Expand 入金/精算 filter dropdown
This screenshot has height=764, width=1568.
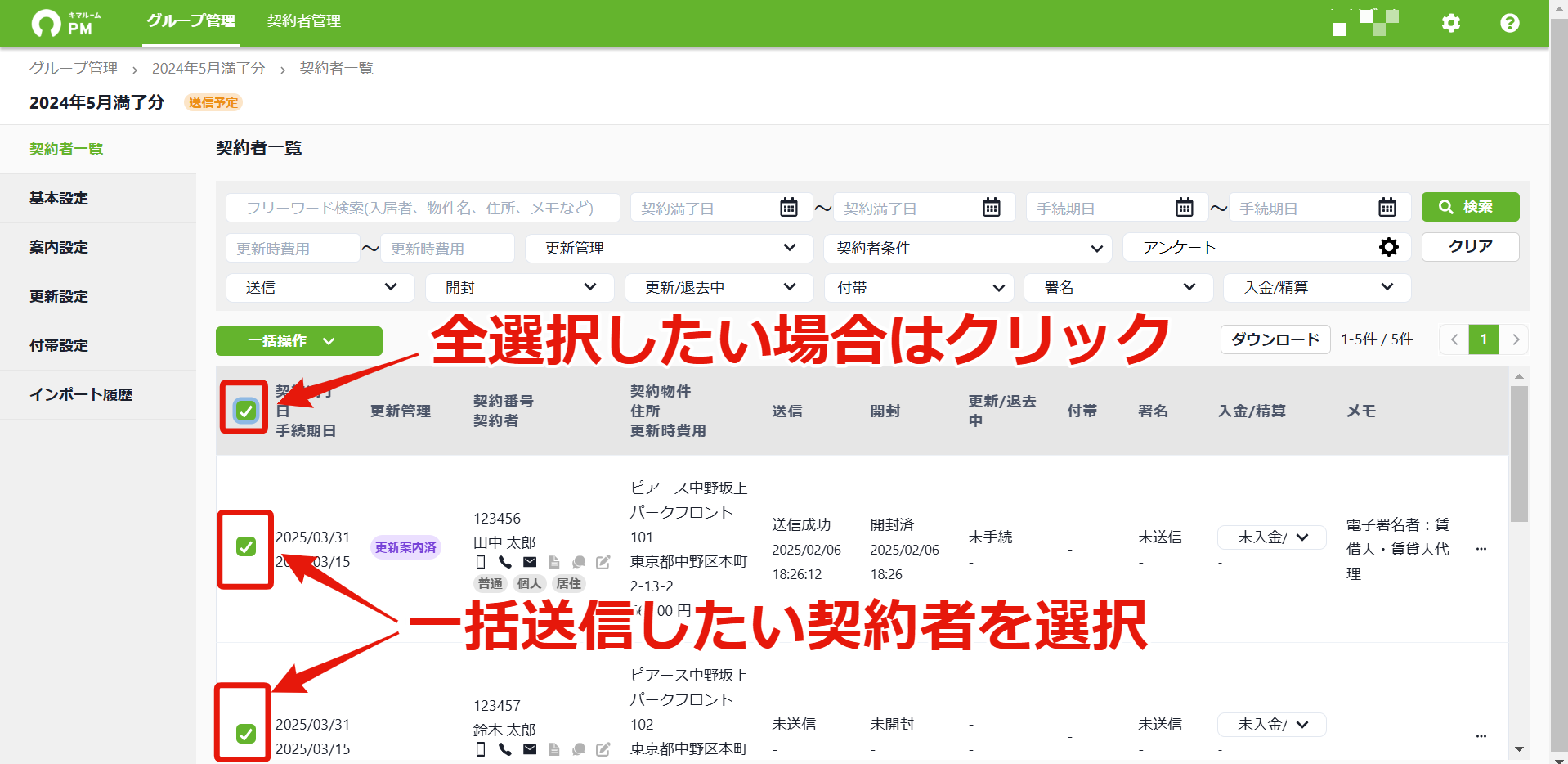(x=1318, y=287)
